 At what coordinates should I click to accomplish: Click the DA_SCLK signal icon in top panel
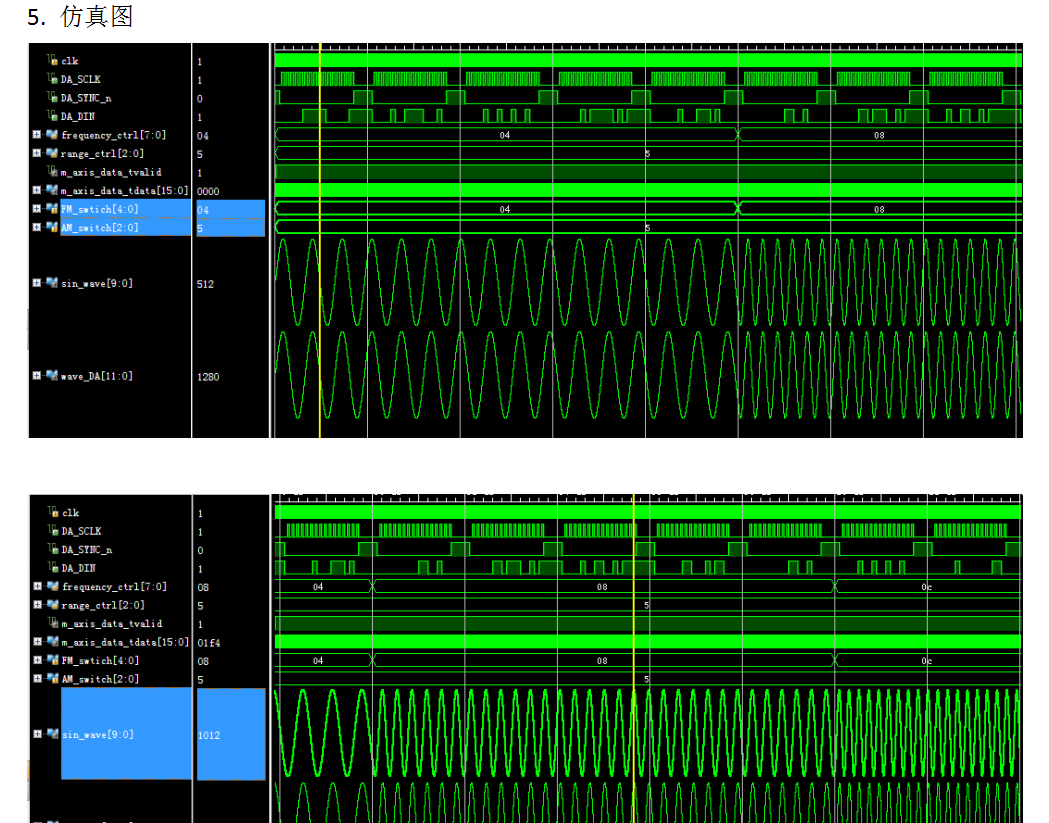pyautogui.click(x=54, y=79)
